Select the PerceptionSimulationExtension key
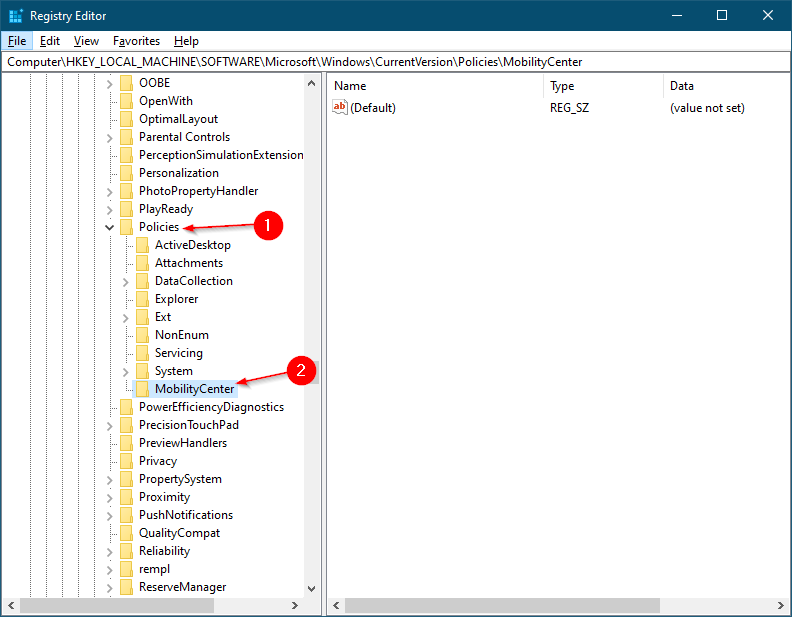The image size is (792, 617). [221, 155]
